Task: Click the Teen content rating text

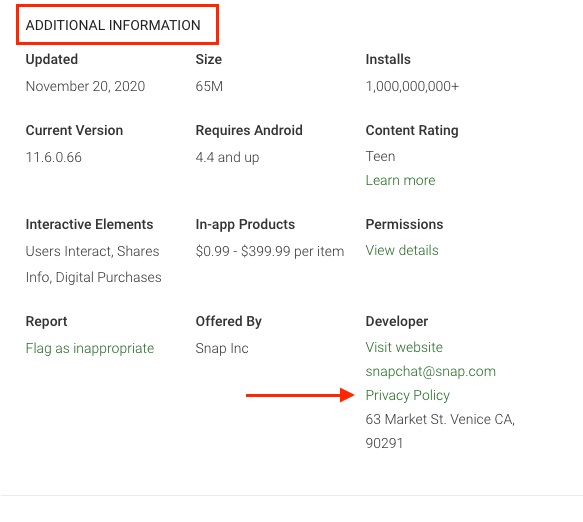Action: pos(380,156)
